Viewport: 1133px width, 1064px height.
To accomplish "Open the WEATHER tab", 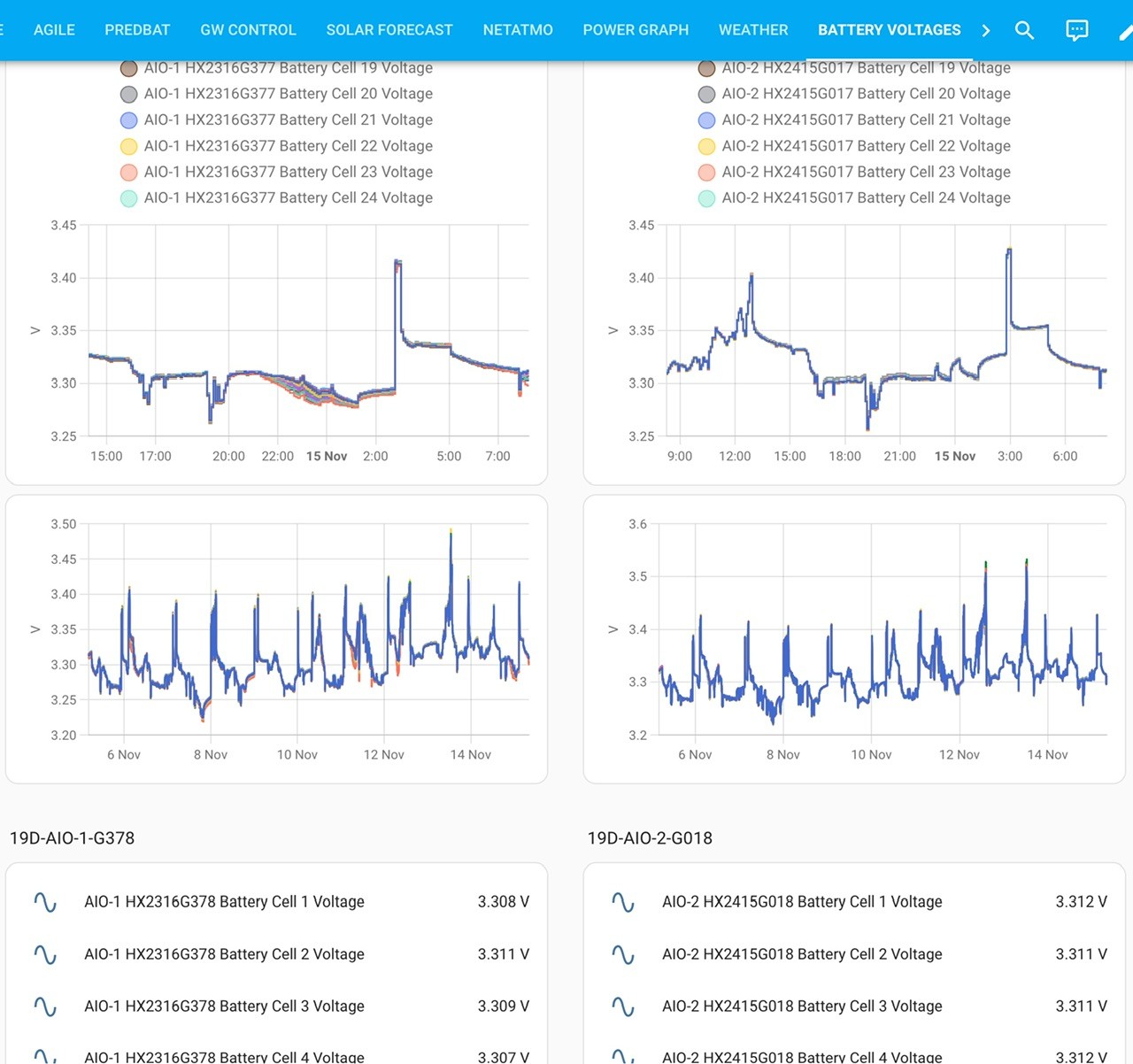I will pos(753,30).
